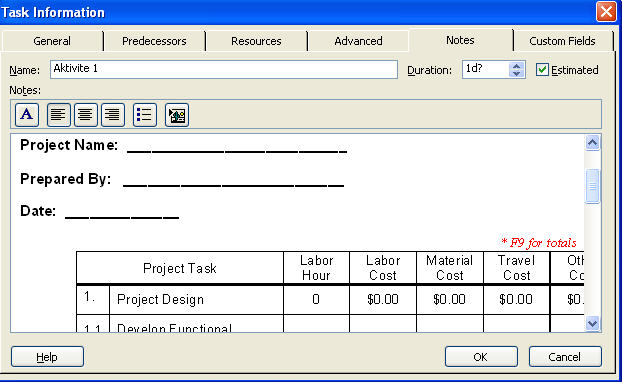Align notes text right
Screen dimensions: 622x382
click(x=113, y=115)
